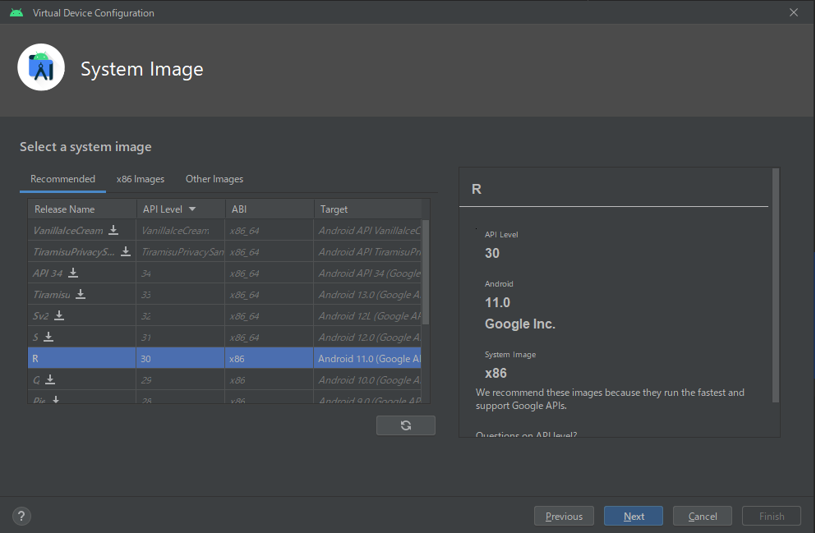Select the 'Android 12.0 (Google A' target cell
Viewport: 815px width, 533px height.
pyautogui.click(x=368, y=337)
